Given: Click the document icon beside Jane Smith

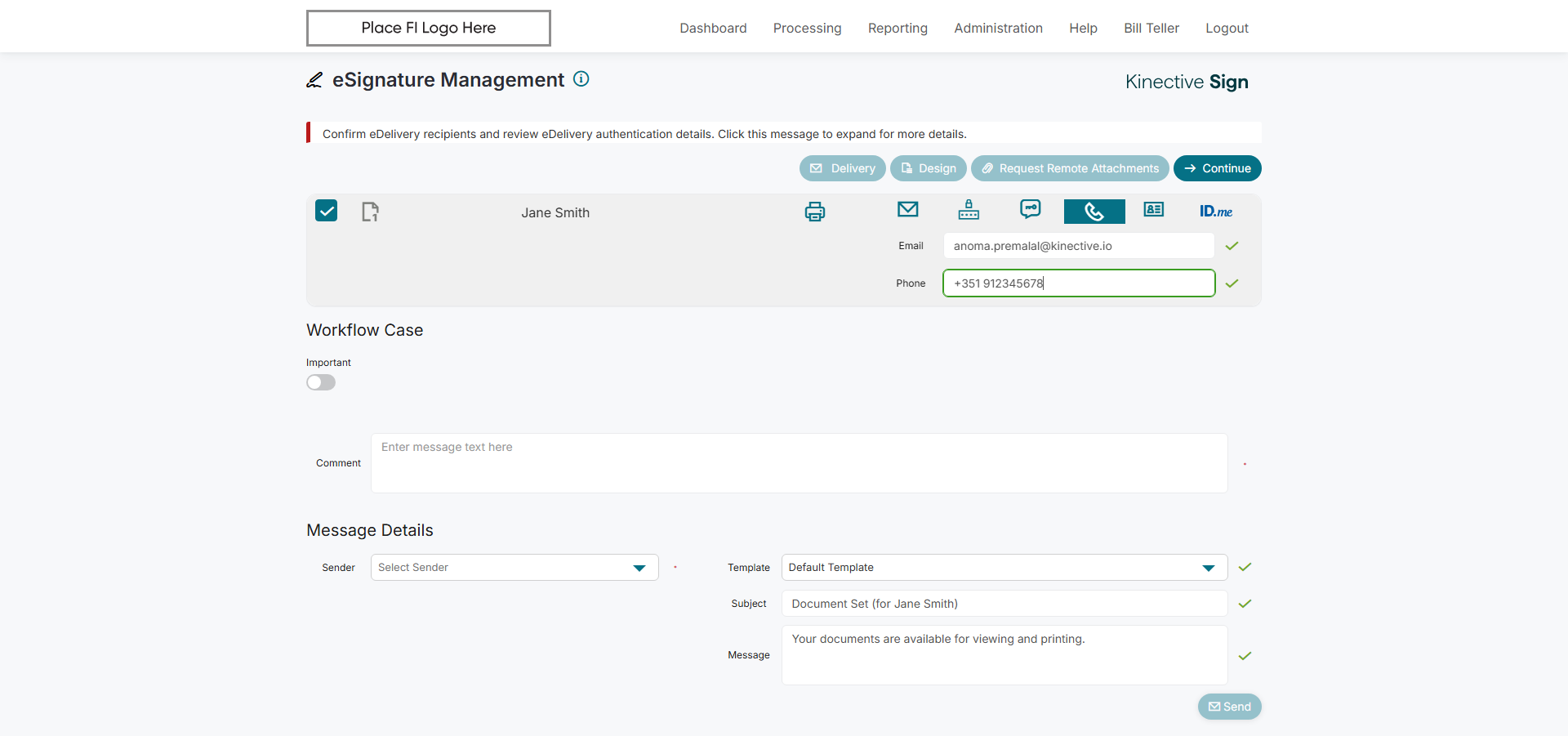Looking at the screenshot, I should point(370,212).
